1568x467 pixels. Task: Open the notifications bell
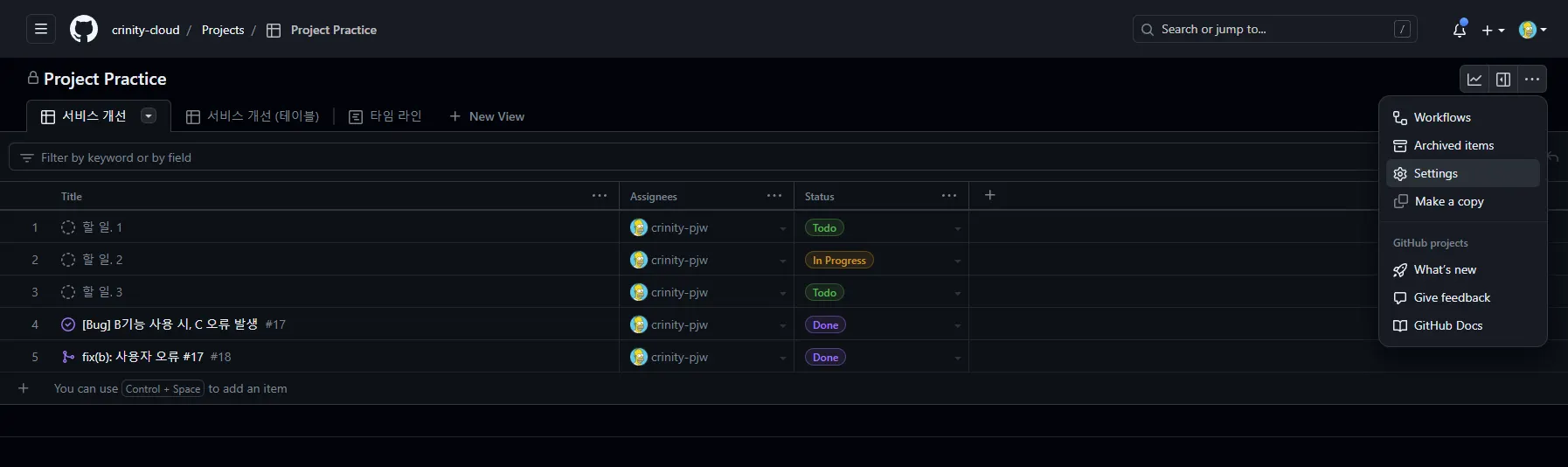pos(1459,30)
